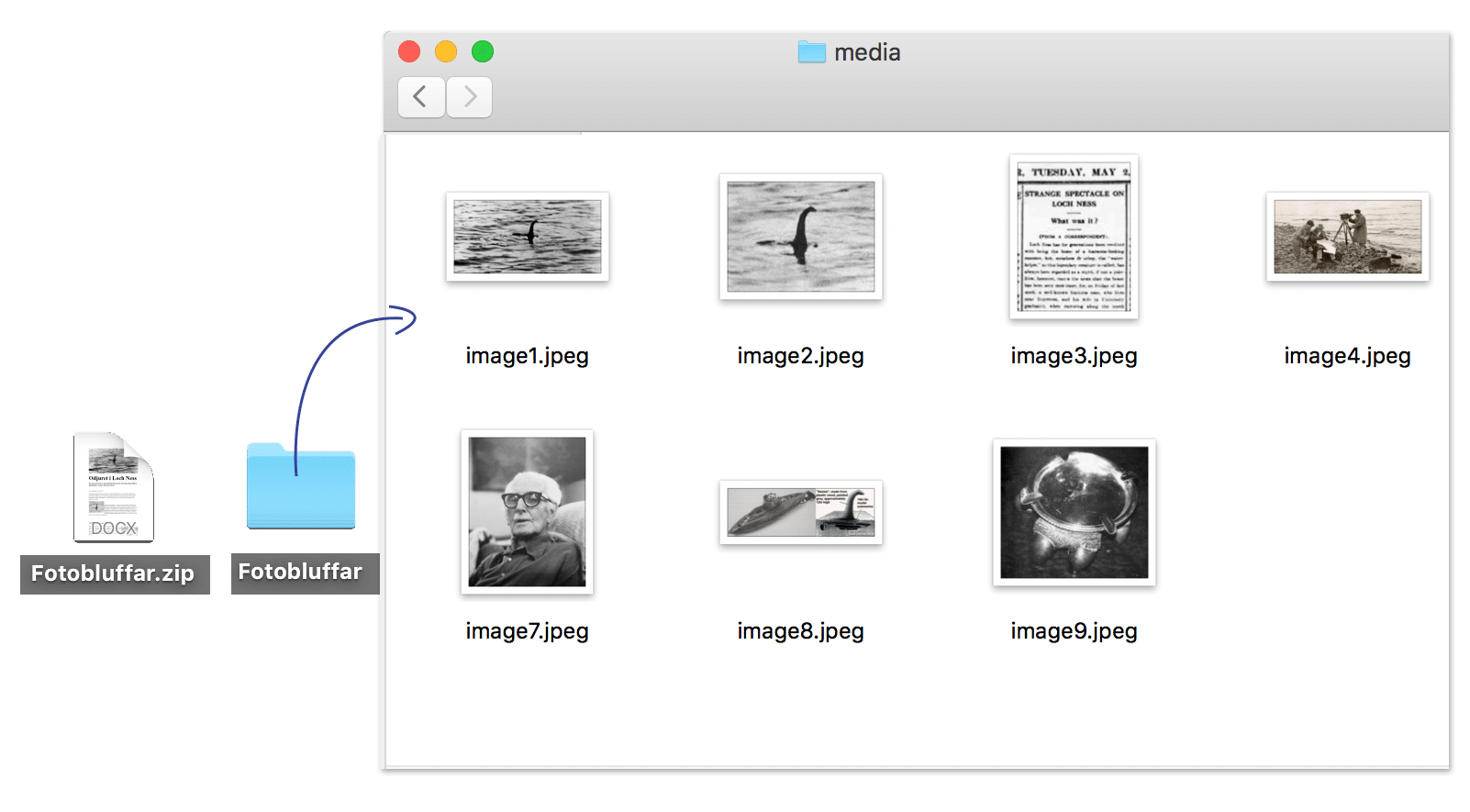Maximize the media window with green button
This screenshot has width=1470, height=812.
(483, 52)
